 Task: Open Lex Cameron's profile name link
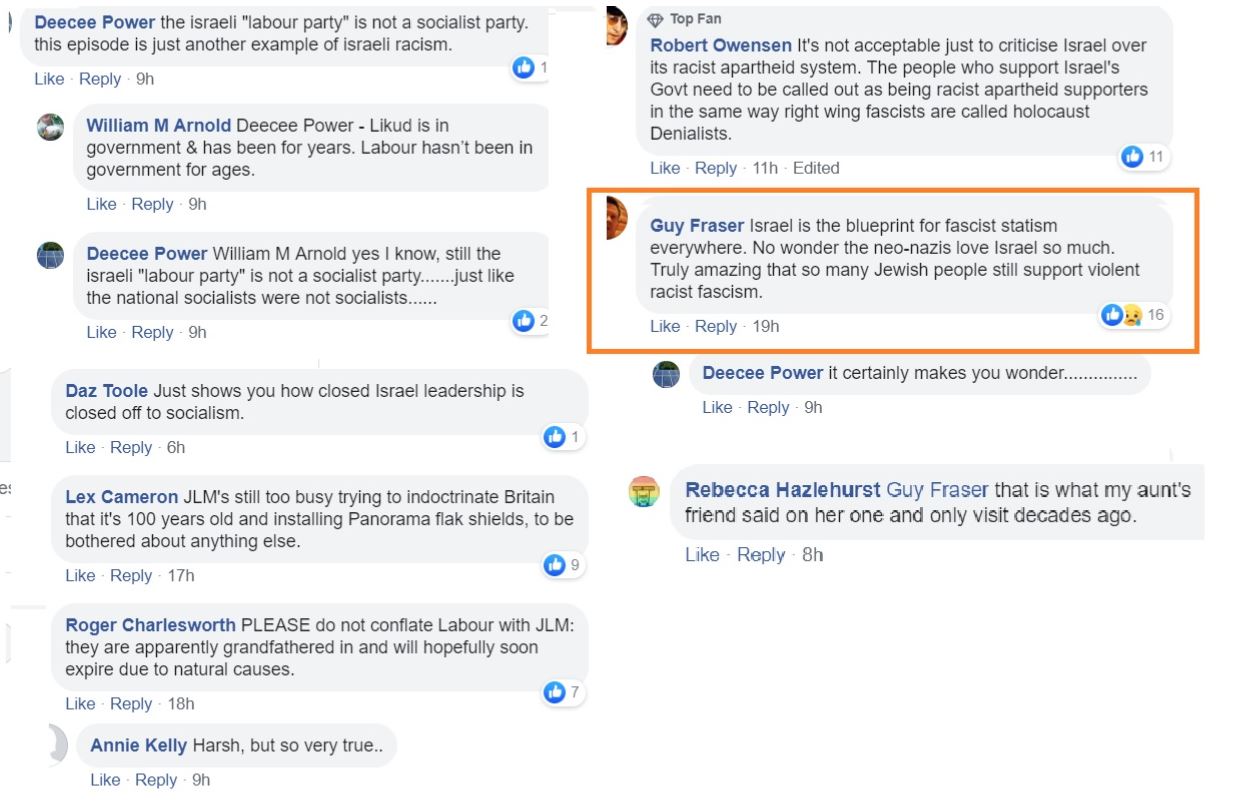(121, 497)
